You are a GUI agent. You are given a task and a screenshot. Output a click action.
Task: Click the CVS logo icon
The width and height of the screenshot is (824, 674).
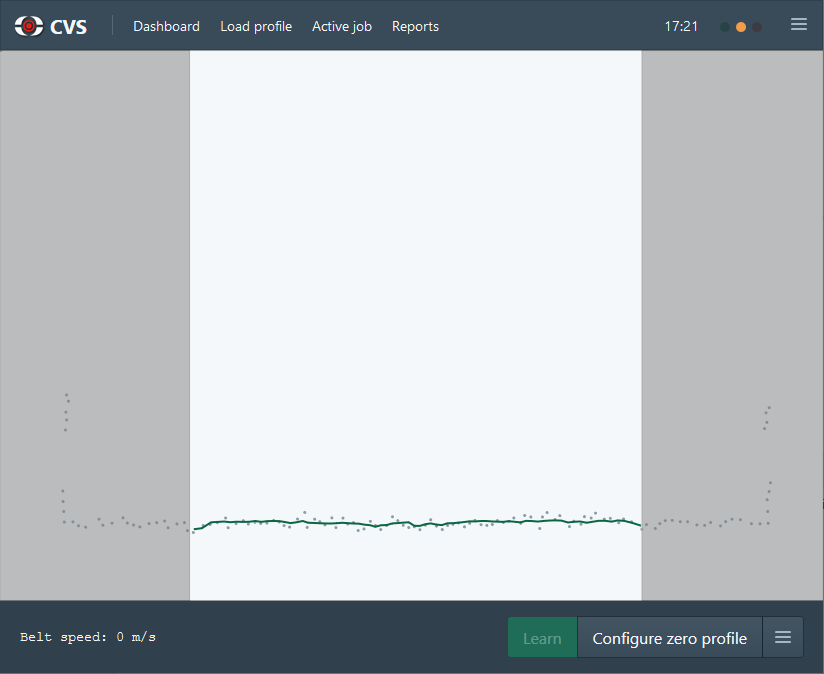pos(29,26)
